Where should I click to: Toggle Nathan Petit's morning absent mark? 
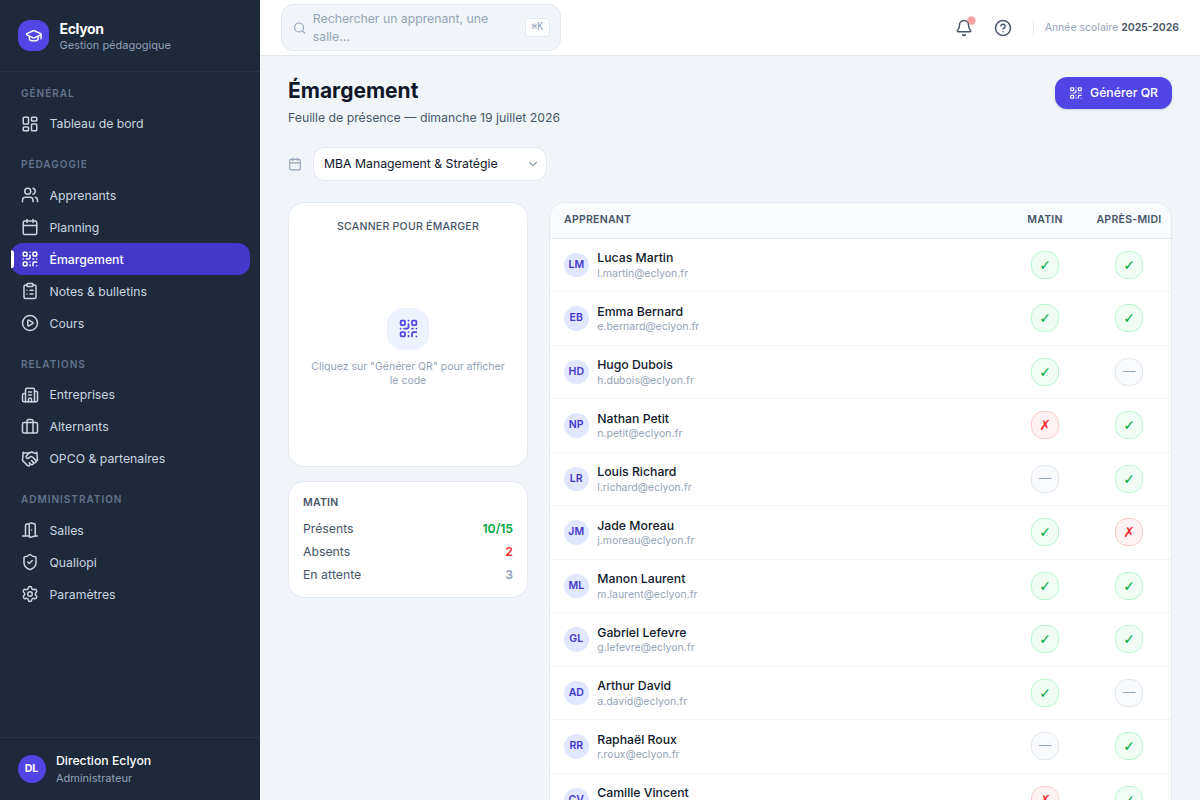[x=1045, y=425]
